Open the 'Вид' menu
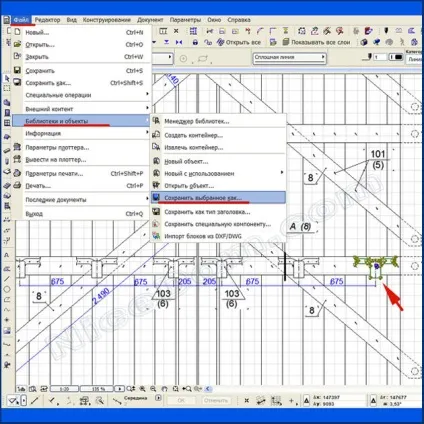The height and width of the screenshot is (424, 424). coord(72,20)
